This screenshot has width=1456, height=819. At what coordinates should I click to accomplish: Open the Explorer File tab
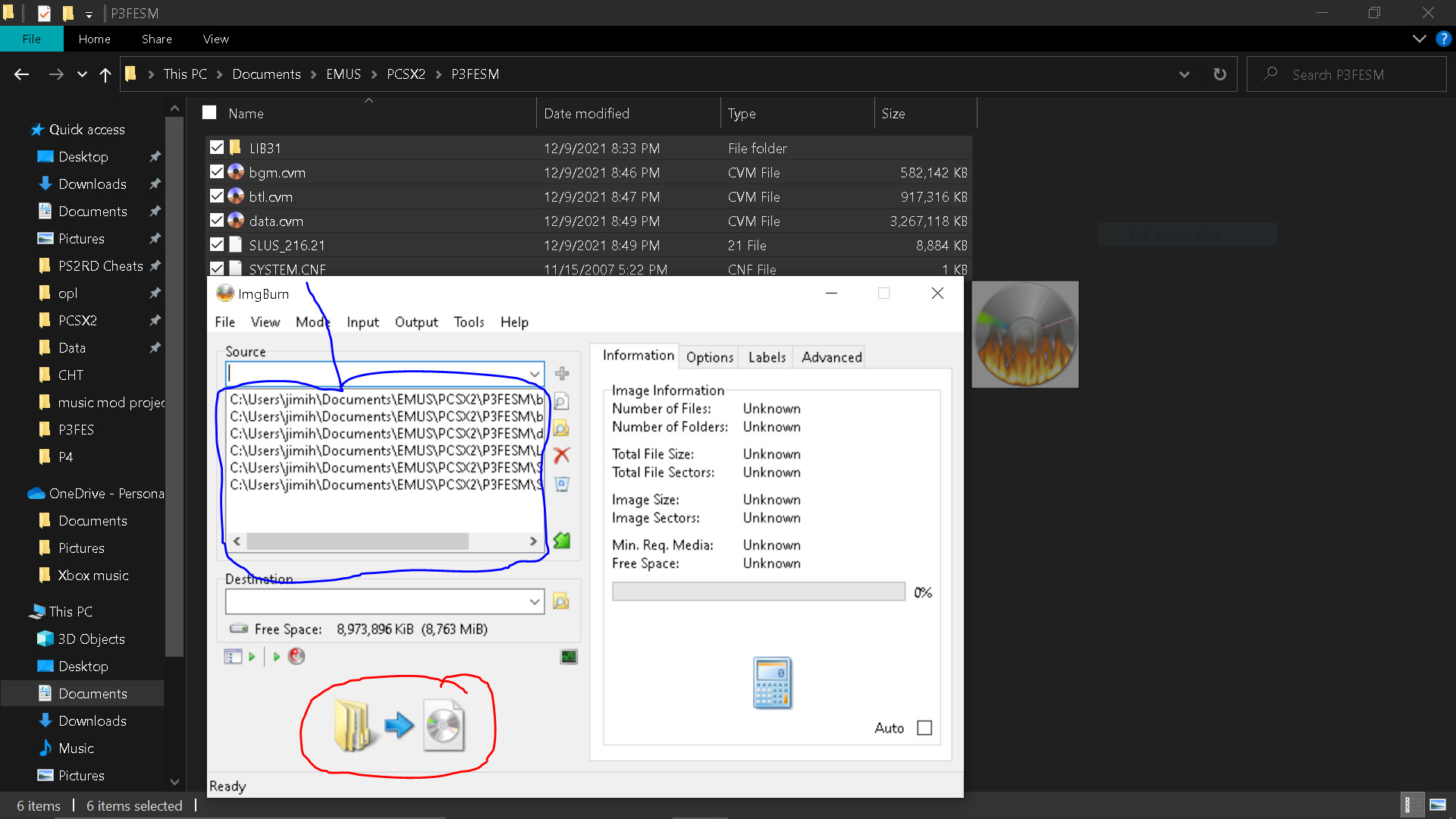[x=32, y=39]
